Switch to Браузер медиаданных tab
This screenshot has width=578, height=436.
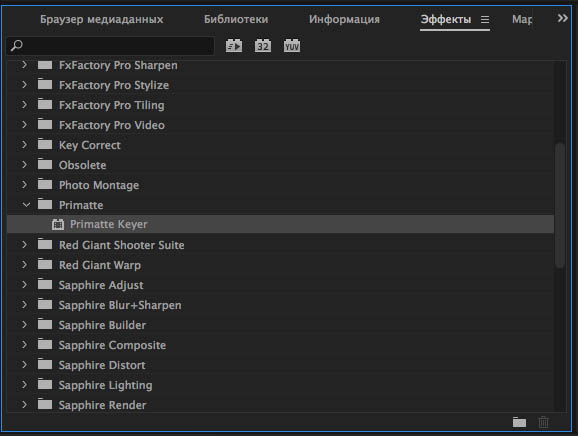[x=102, y=20]
